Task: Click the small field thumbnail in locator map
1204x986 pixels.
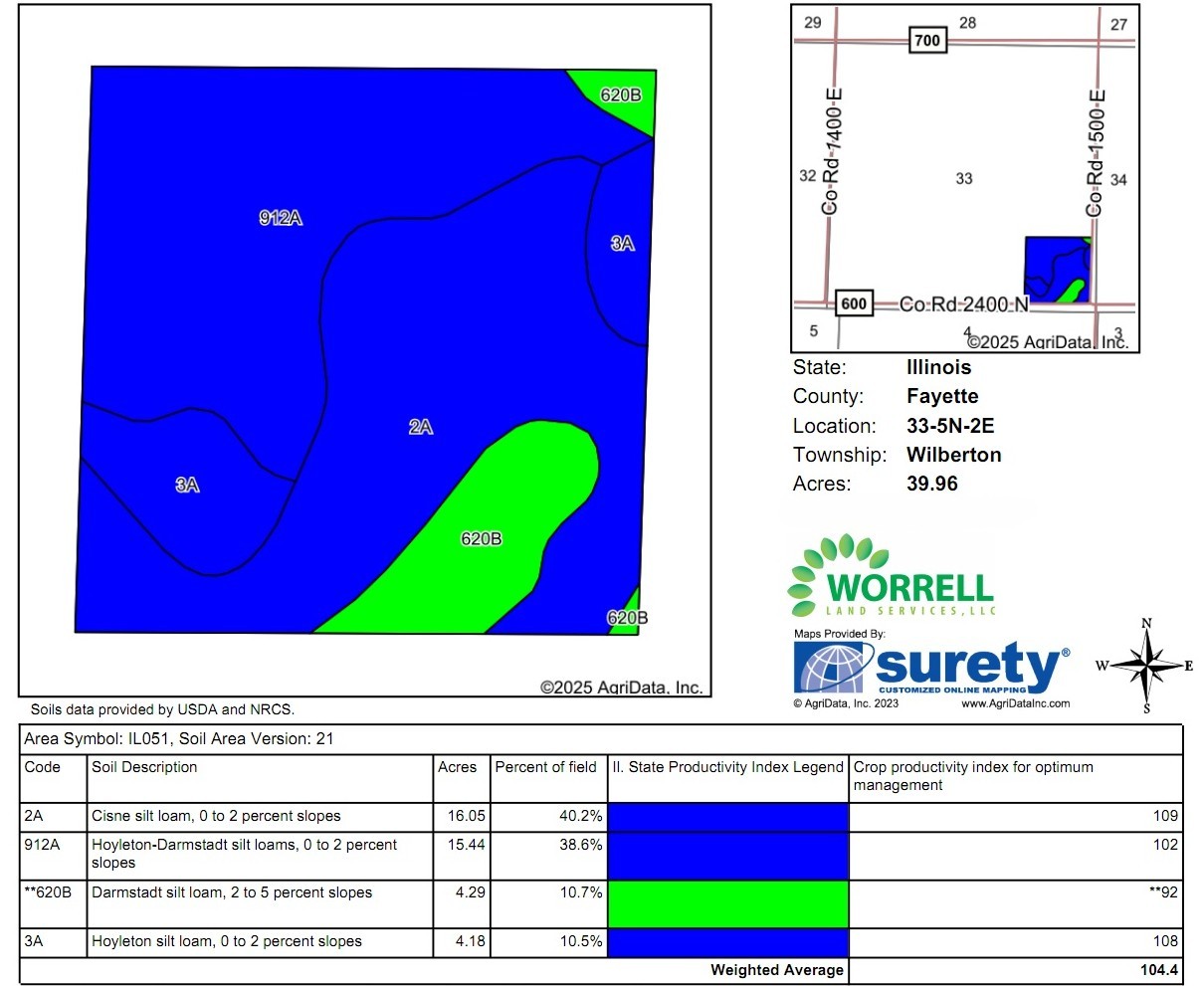Action: [1057, 270]
